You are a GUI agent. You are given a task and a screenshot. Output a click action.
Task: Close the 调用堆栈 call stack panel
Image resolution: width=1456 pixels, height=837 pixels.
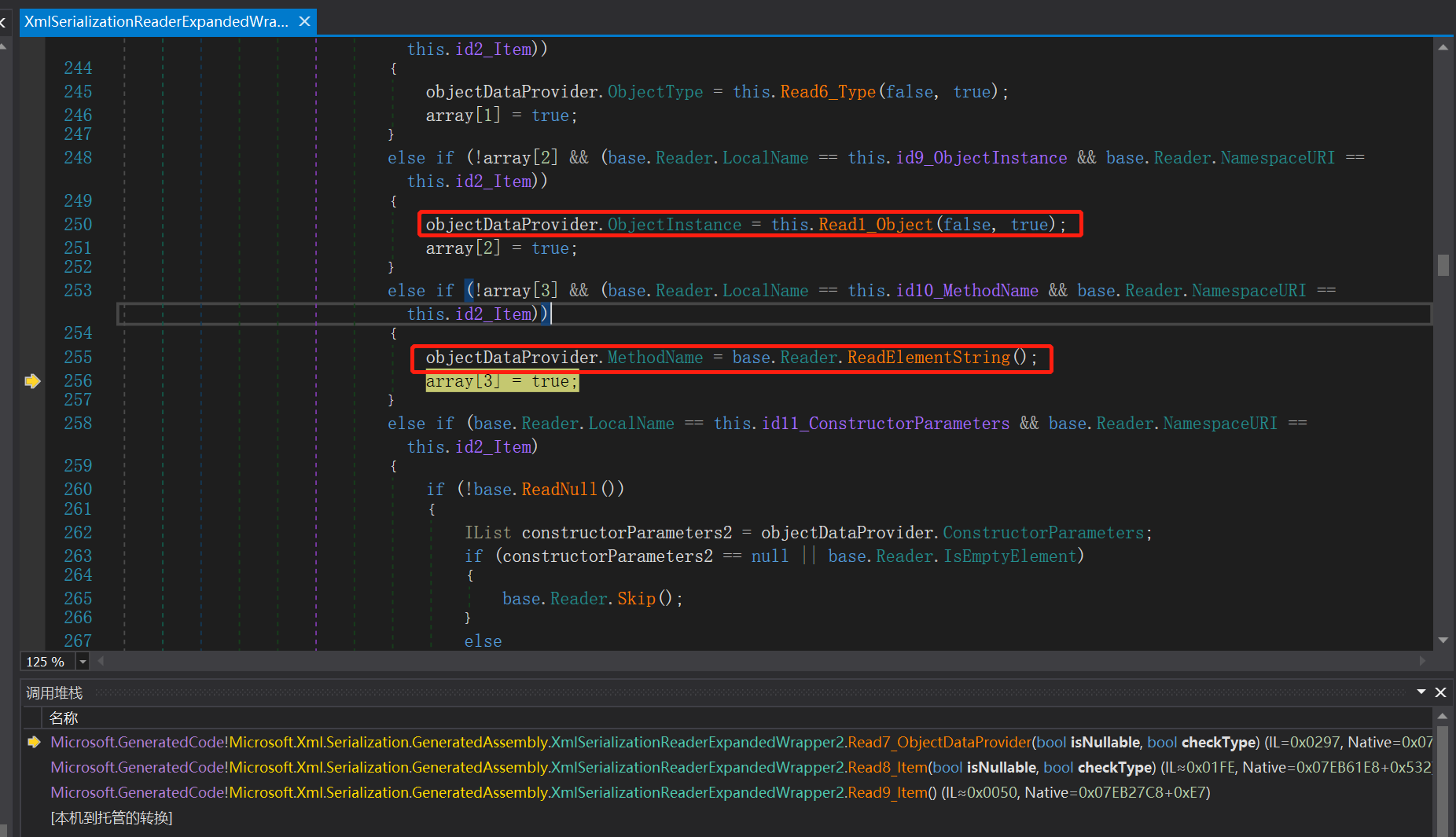tap(1440, 692)
